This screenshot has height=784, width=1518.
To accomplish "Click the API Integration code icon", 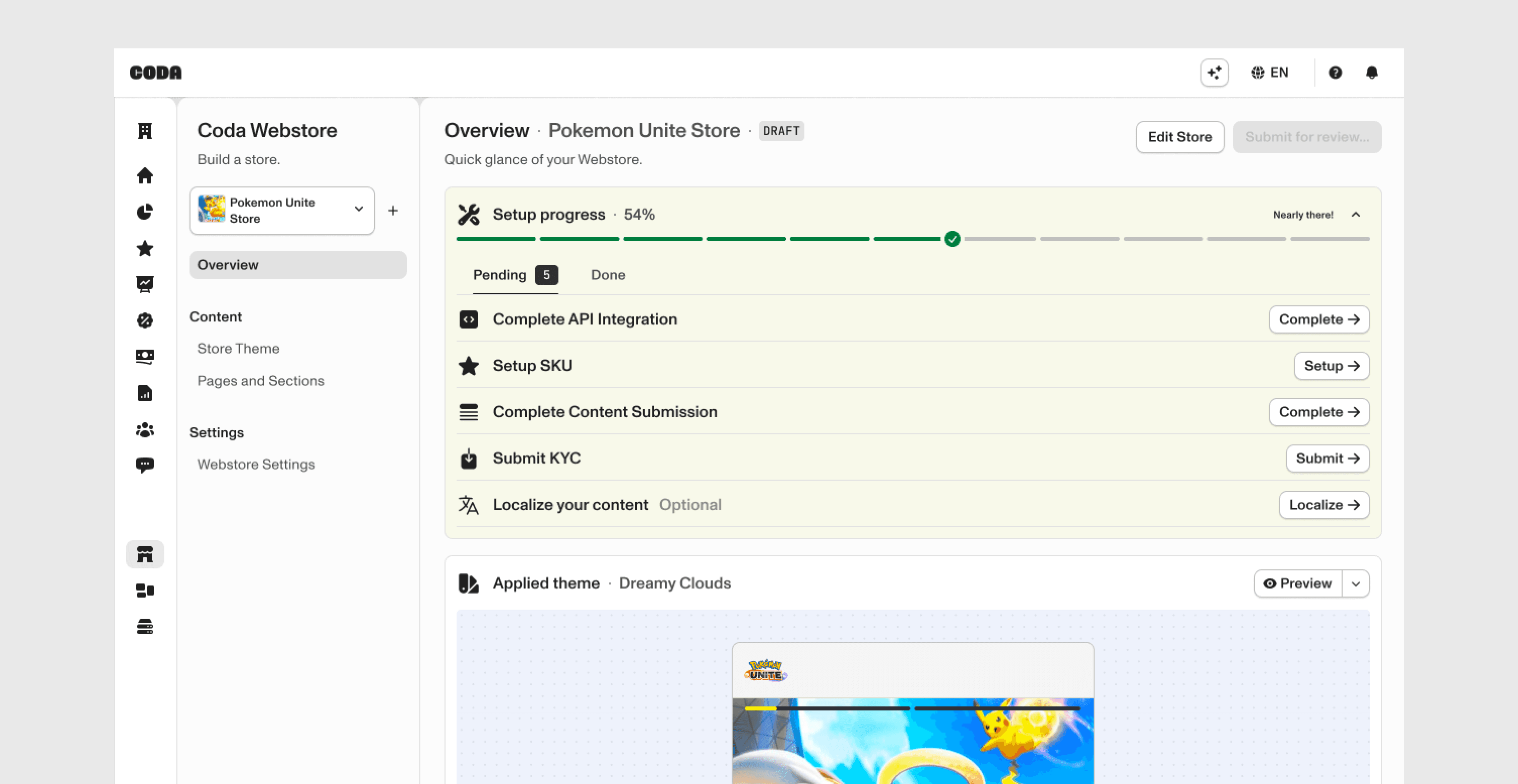I will point(469,320).
